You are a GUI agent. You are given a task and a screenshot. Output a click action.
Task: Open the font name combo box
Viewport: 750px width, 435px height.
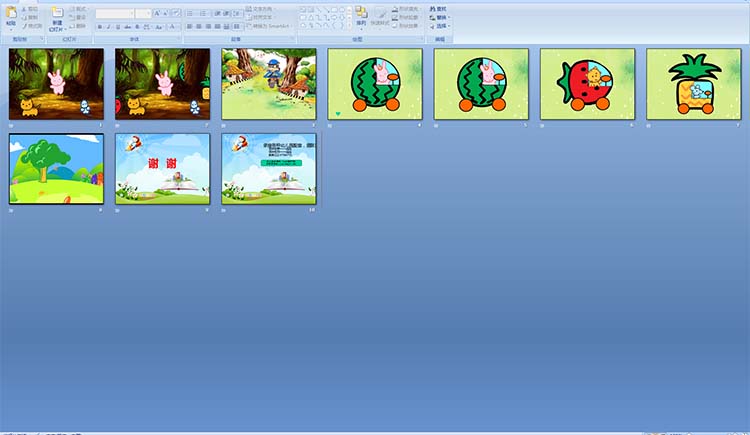(115, 13)
